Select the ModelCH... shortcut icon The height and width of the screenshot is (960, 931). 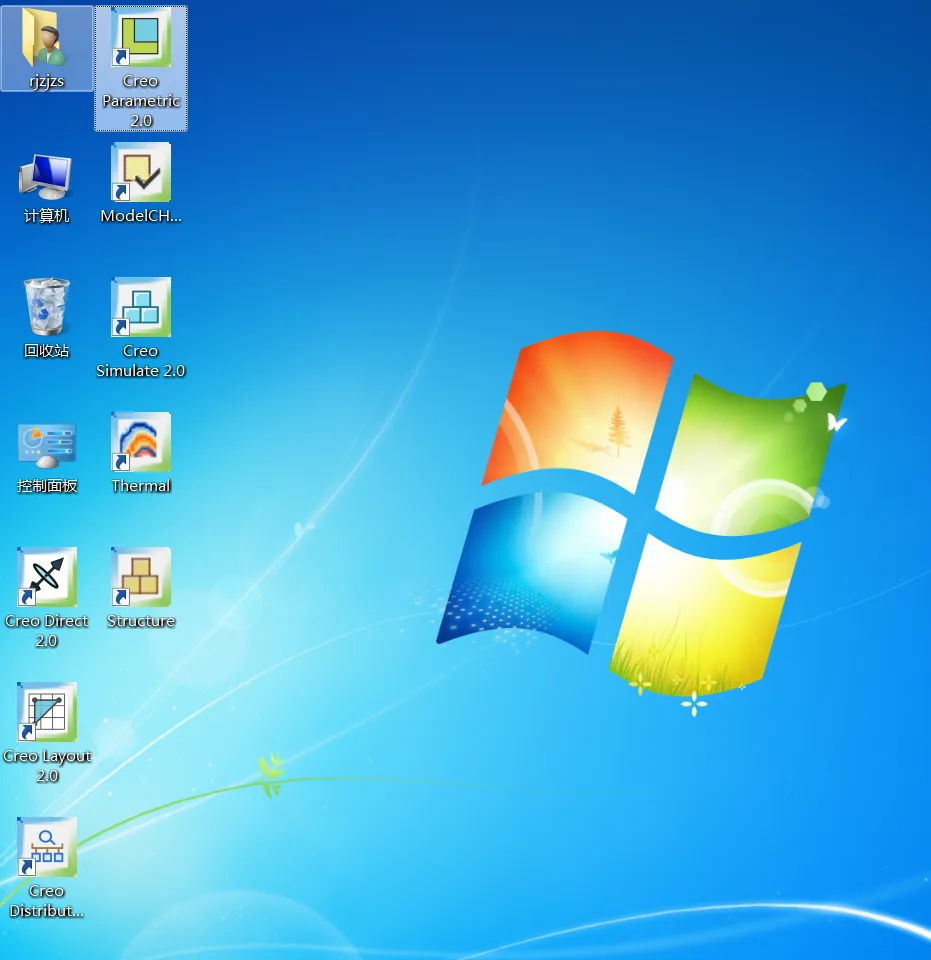[x=141, y=173]
